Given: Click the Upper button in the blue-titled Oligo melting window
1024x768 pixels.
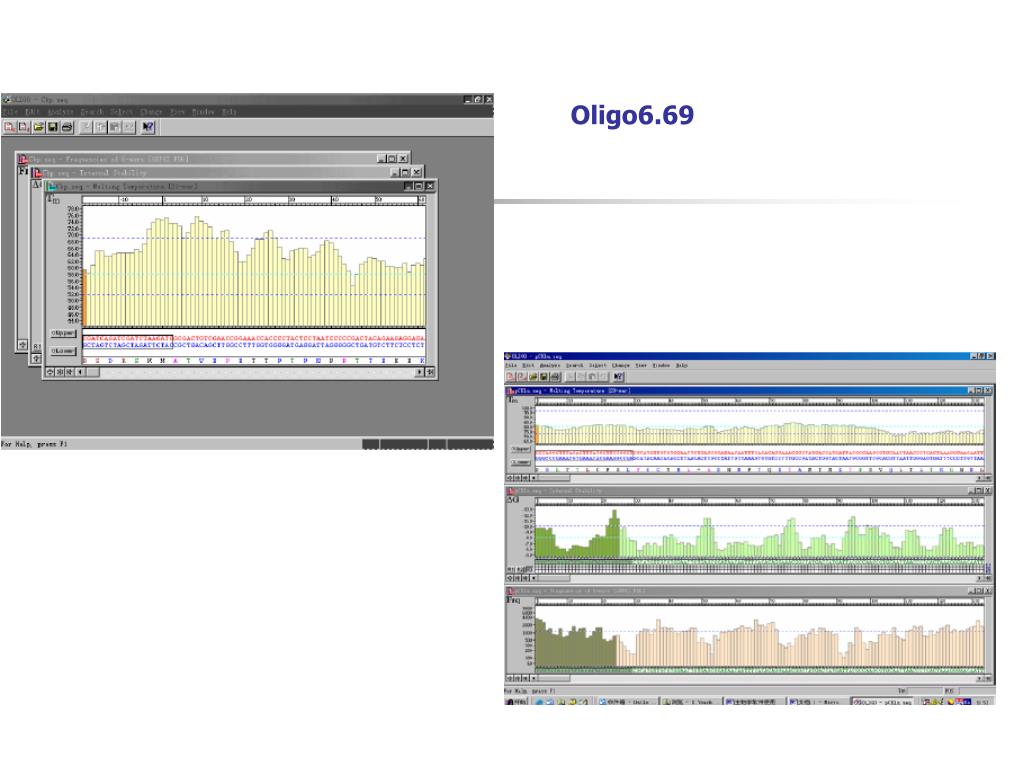Looking at the screenshot, I should coord(520,449).
